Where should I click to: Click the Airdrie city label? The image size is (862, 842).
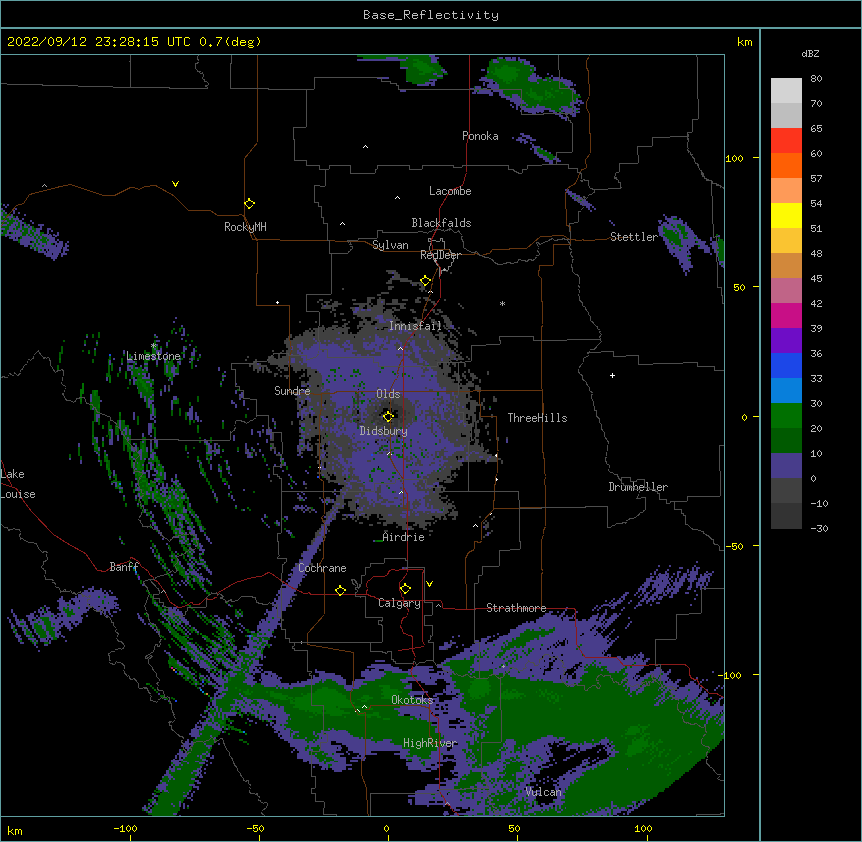[403, 537]
